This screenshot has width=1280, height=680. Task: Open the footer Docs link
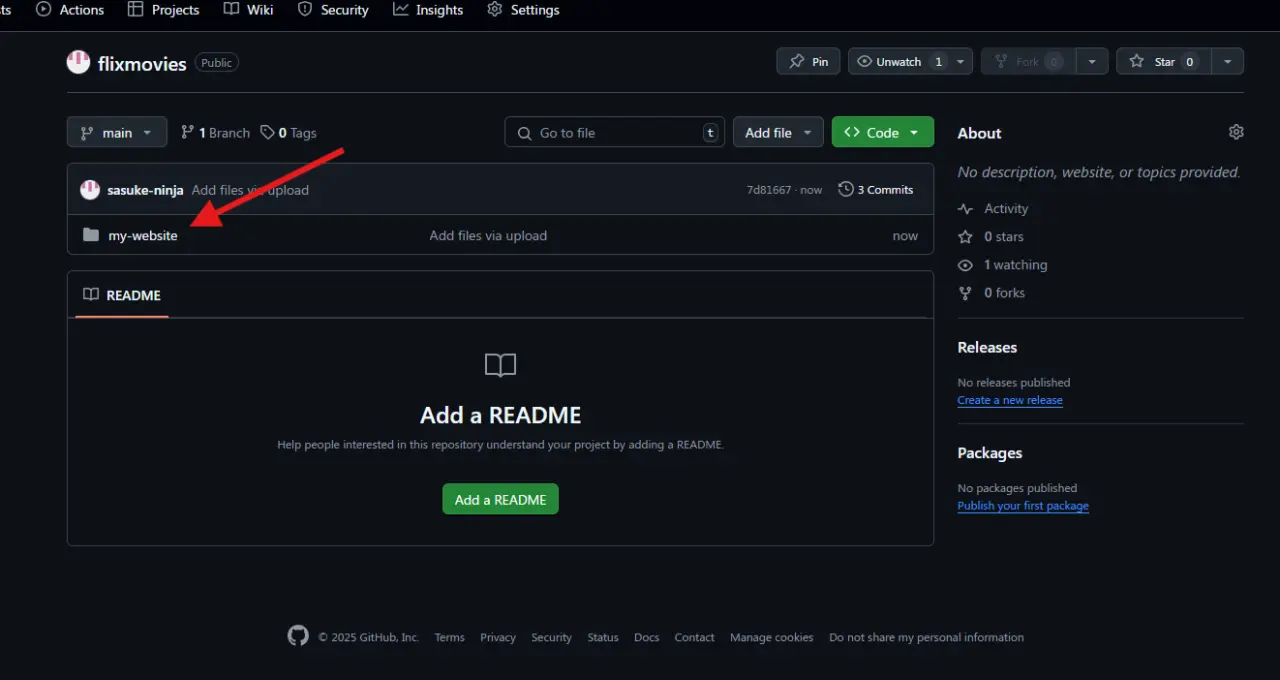pyautogui.click(x=647, y=637)
